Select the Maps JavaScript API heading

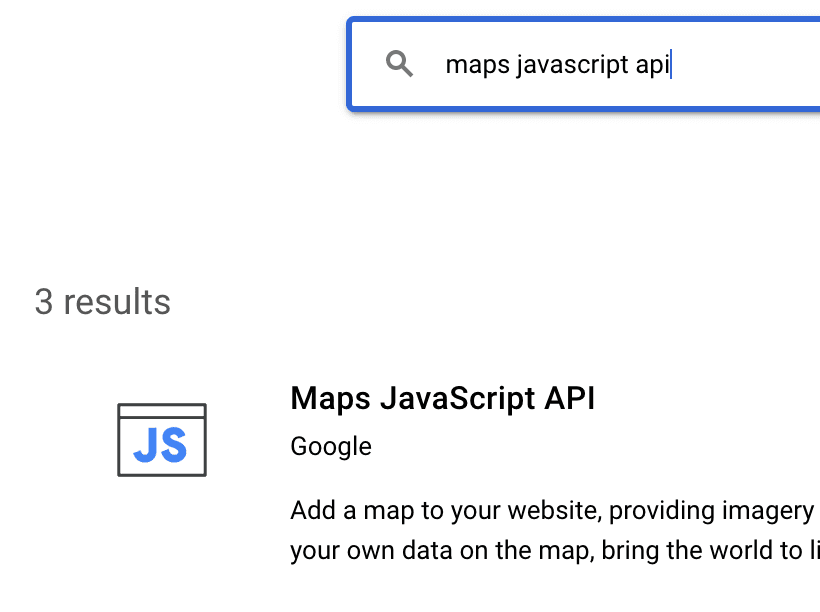pyautogui.click(x=443, y=398)
